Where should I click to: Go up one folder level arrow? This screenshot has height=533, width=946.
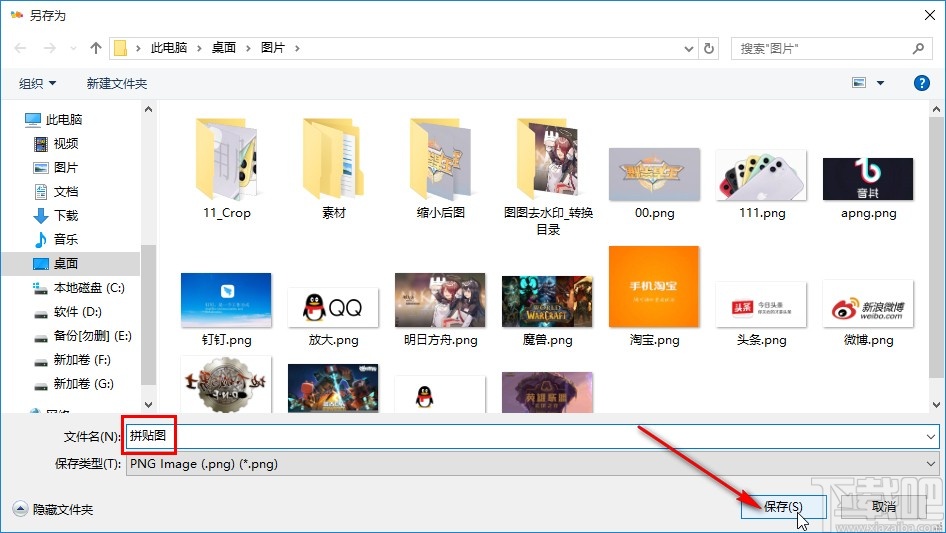[x=95, y=48]
